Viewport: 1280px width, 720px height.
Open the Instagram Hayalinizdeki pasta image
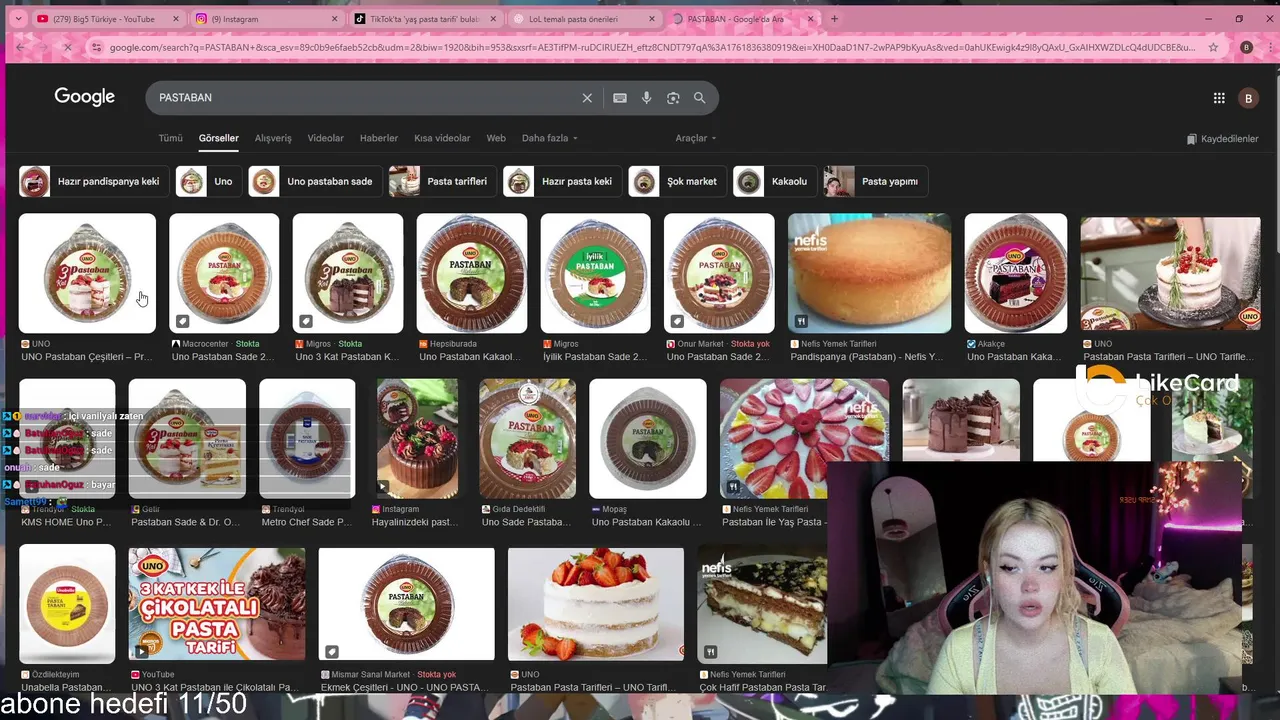point(417,438)
